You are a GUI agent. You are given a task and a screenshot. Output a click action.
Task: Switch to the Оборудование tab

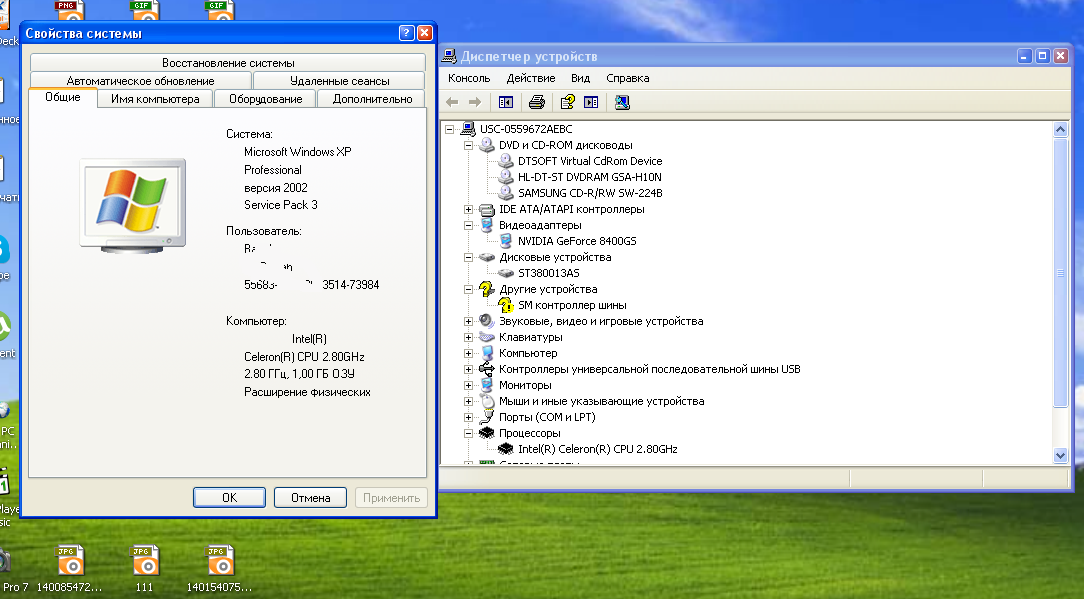click(x=265, y=99)
